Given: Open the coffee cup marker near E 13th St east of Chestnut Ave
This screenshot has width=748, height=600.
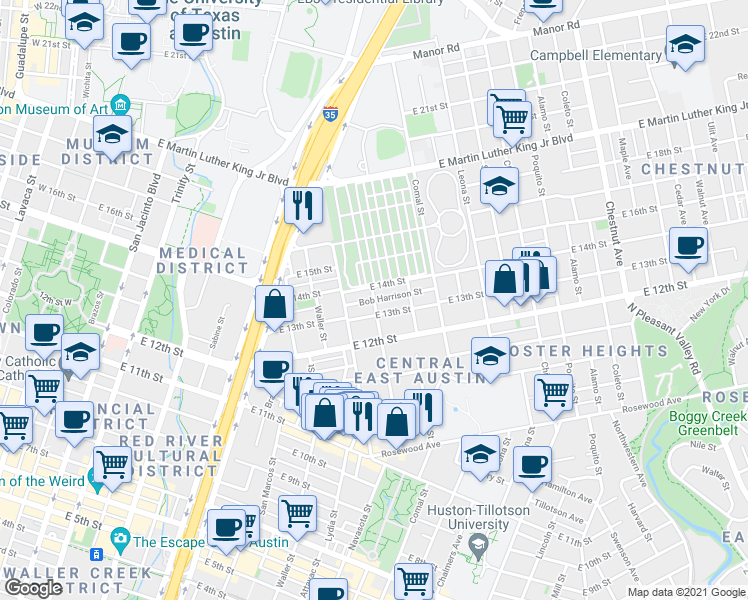Looking at the screenshot, I should (x=688, y=246).
